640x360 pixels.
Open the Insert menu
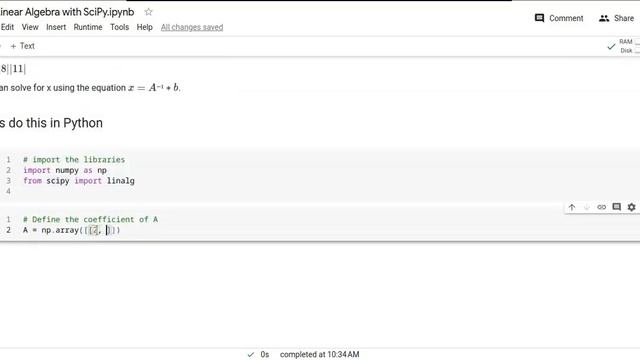pos(56,27)
